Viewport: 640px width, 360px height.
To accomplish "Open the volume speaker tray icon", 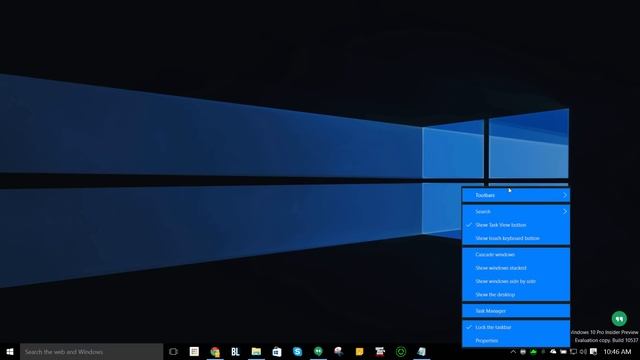I will (583, 351).
